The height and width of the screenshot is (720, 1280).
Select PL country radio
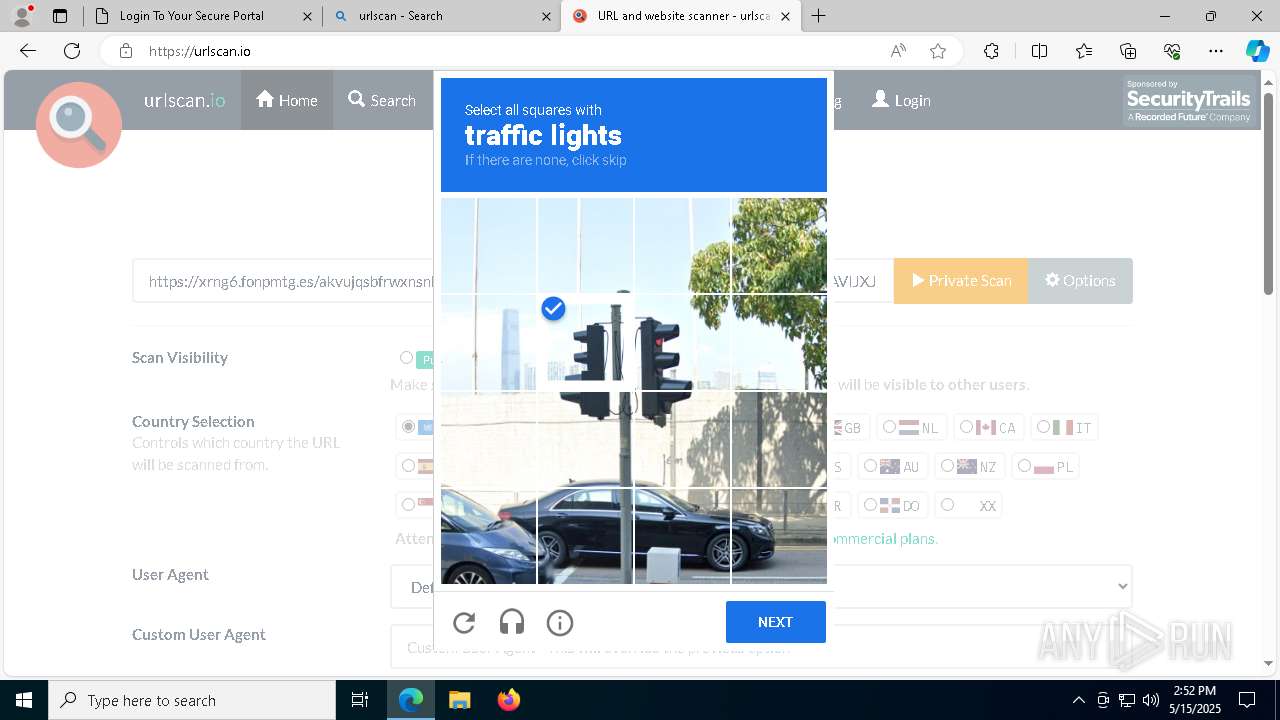click(1024, 466)
